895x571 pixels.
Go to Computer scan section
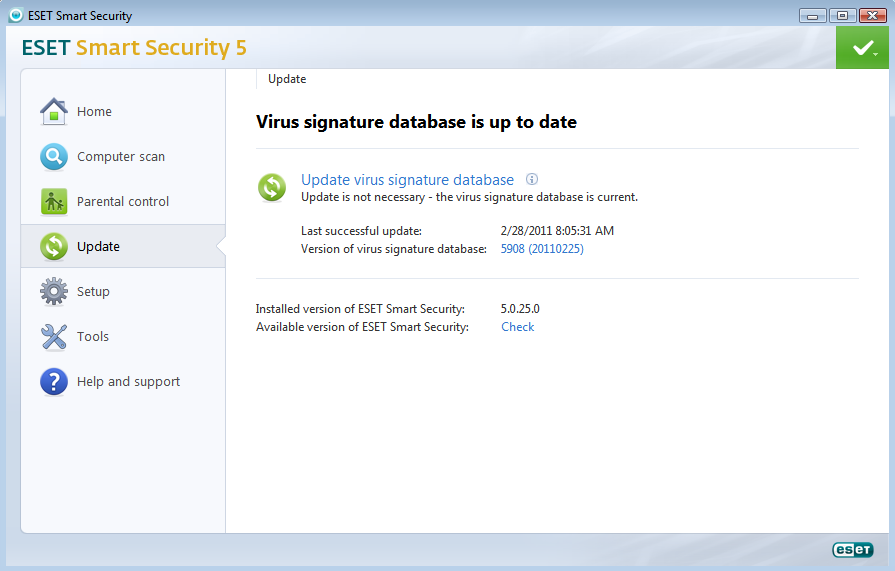pyautogui.click(x=121, y=157)
